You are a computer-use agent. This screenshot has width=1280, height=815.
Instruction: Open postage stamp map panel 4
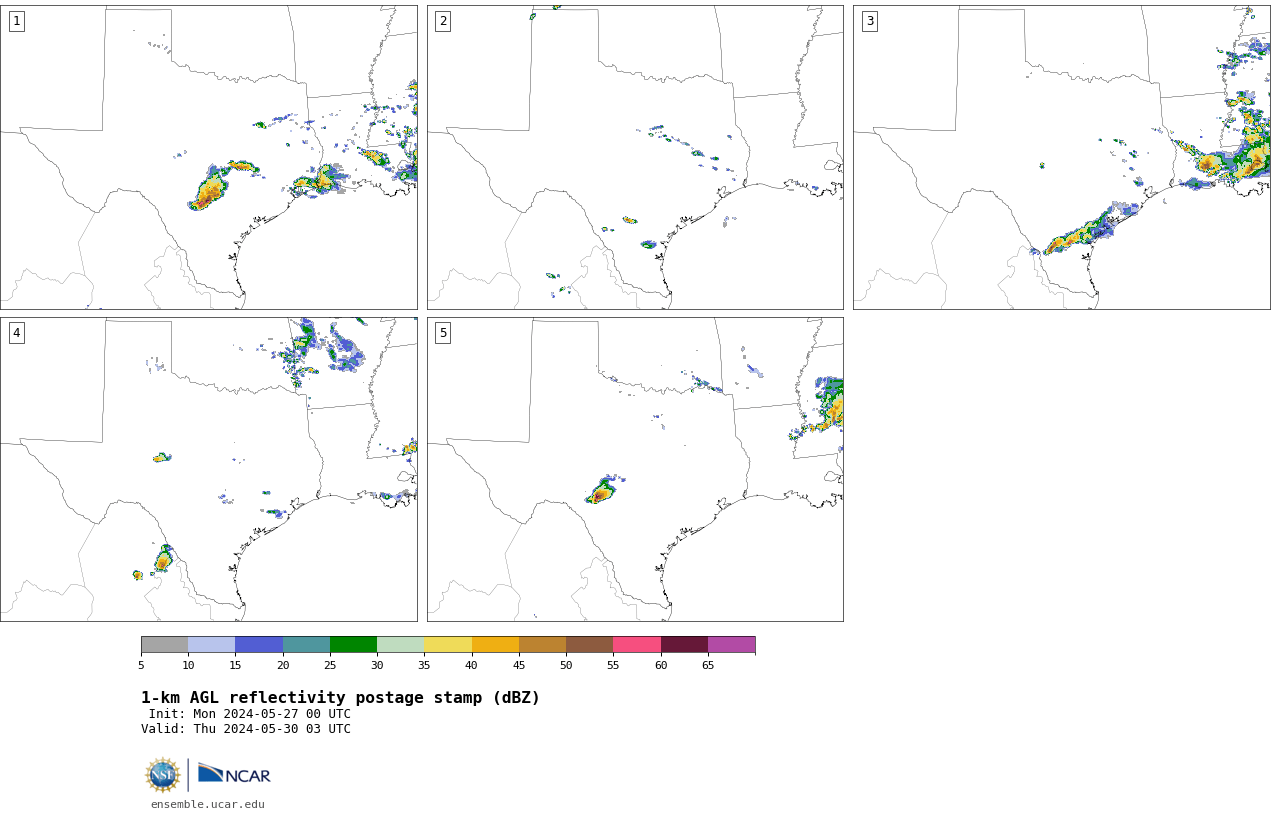click(208, 469)
